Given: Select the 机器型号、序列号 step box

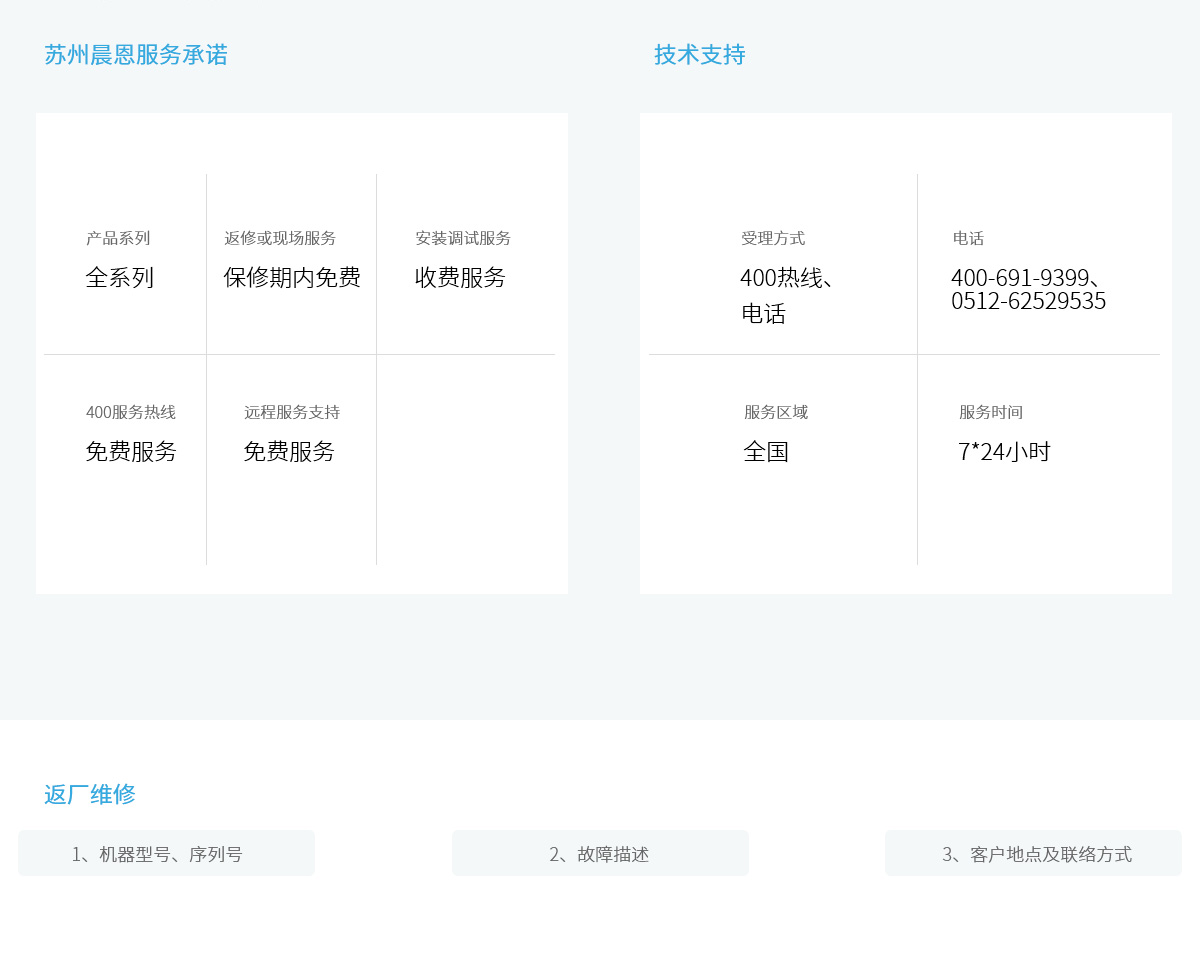Looking at the screenshot, I should [166, 854].
